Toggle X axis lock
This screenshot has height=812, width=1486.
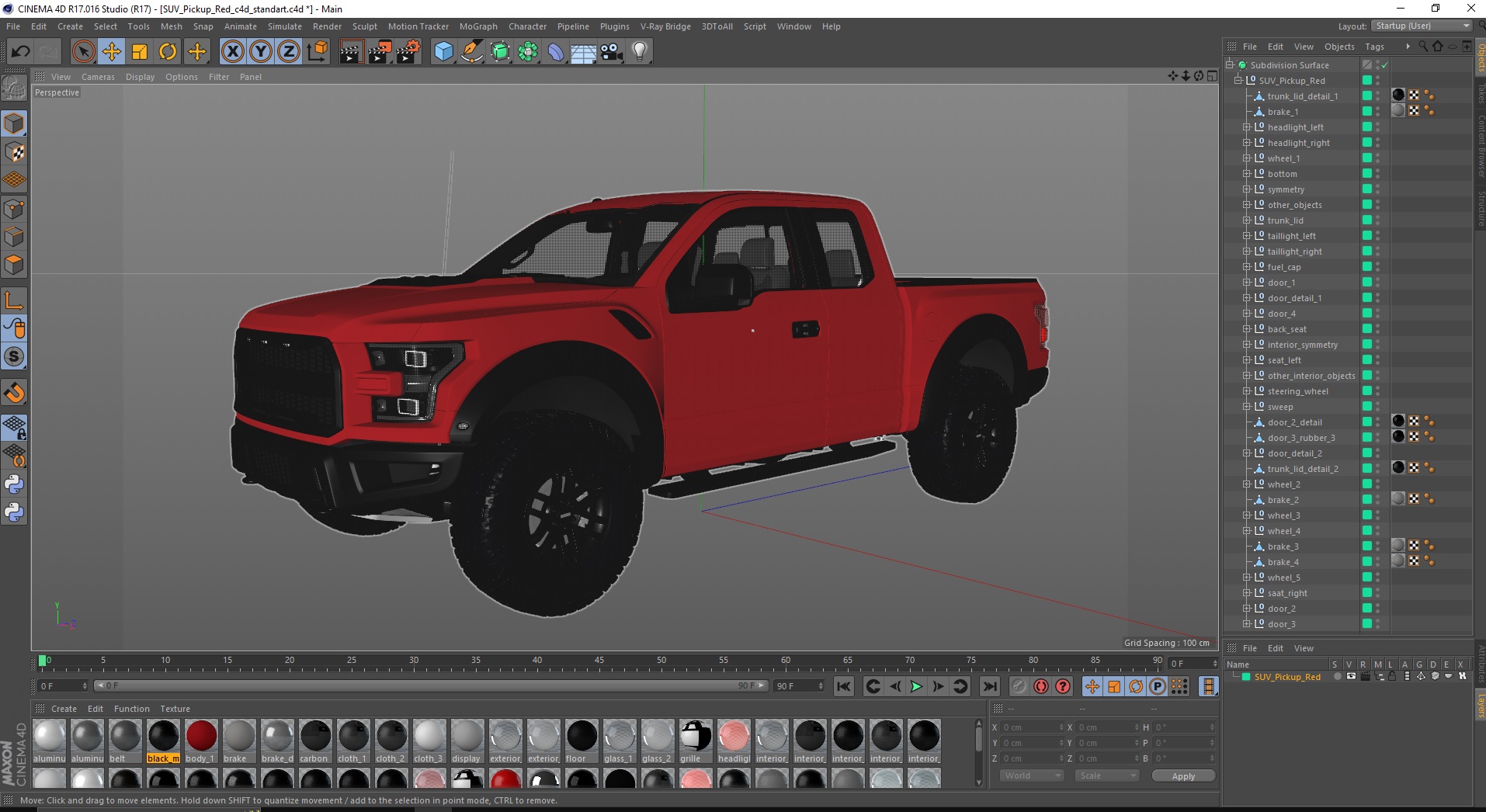pos(232,52)
